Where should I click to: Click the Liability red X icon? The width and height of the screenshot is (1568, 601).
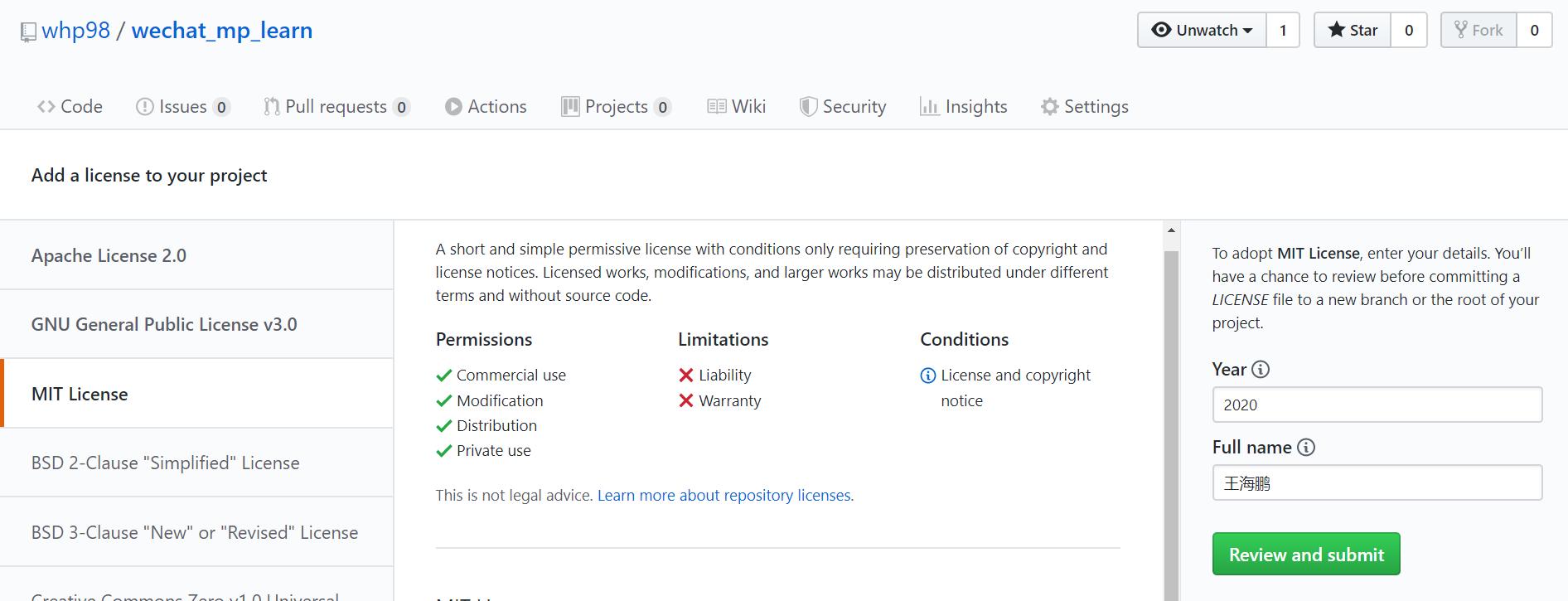pyautogui.click(x=686, y=376)
